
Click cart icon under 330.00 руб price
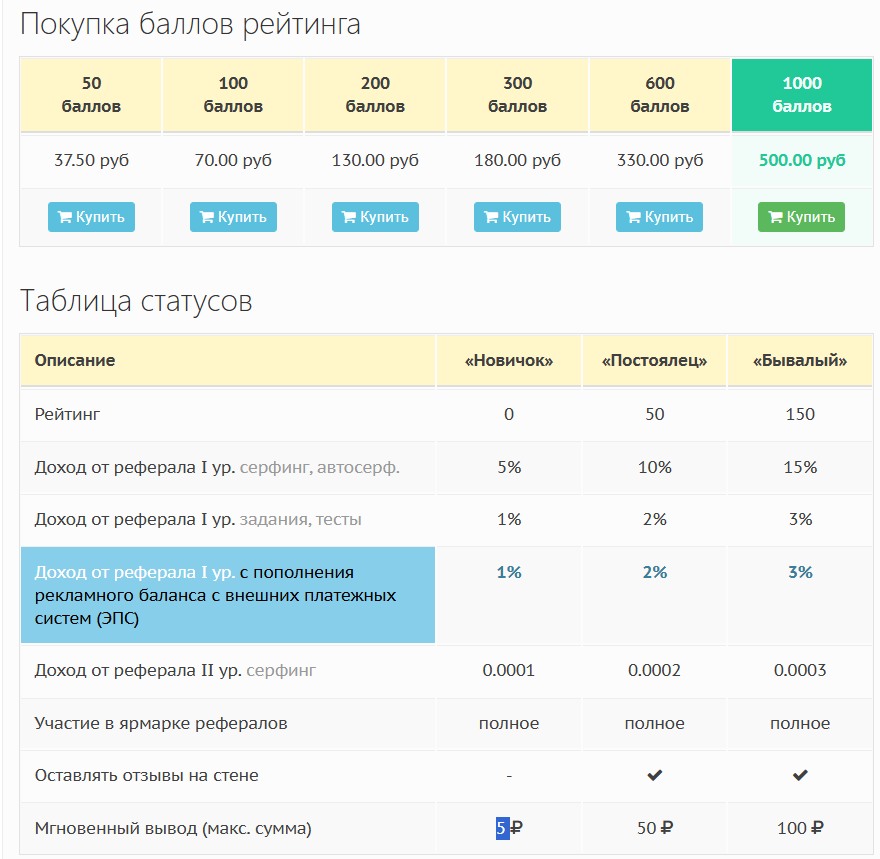633,217
